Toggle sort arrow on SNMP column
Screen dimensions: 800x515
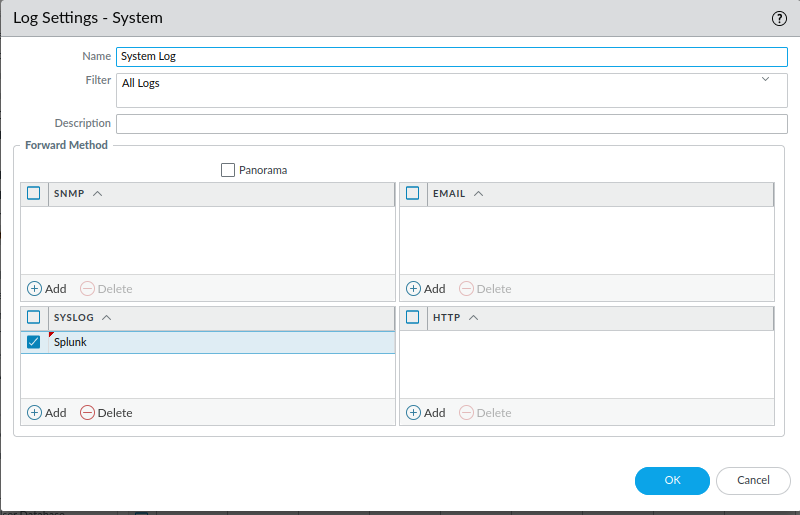[x=97, y=193]
